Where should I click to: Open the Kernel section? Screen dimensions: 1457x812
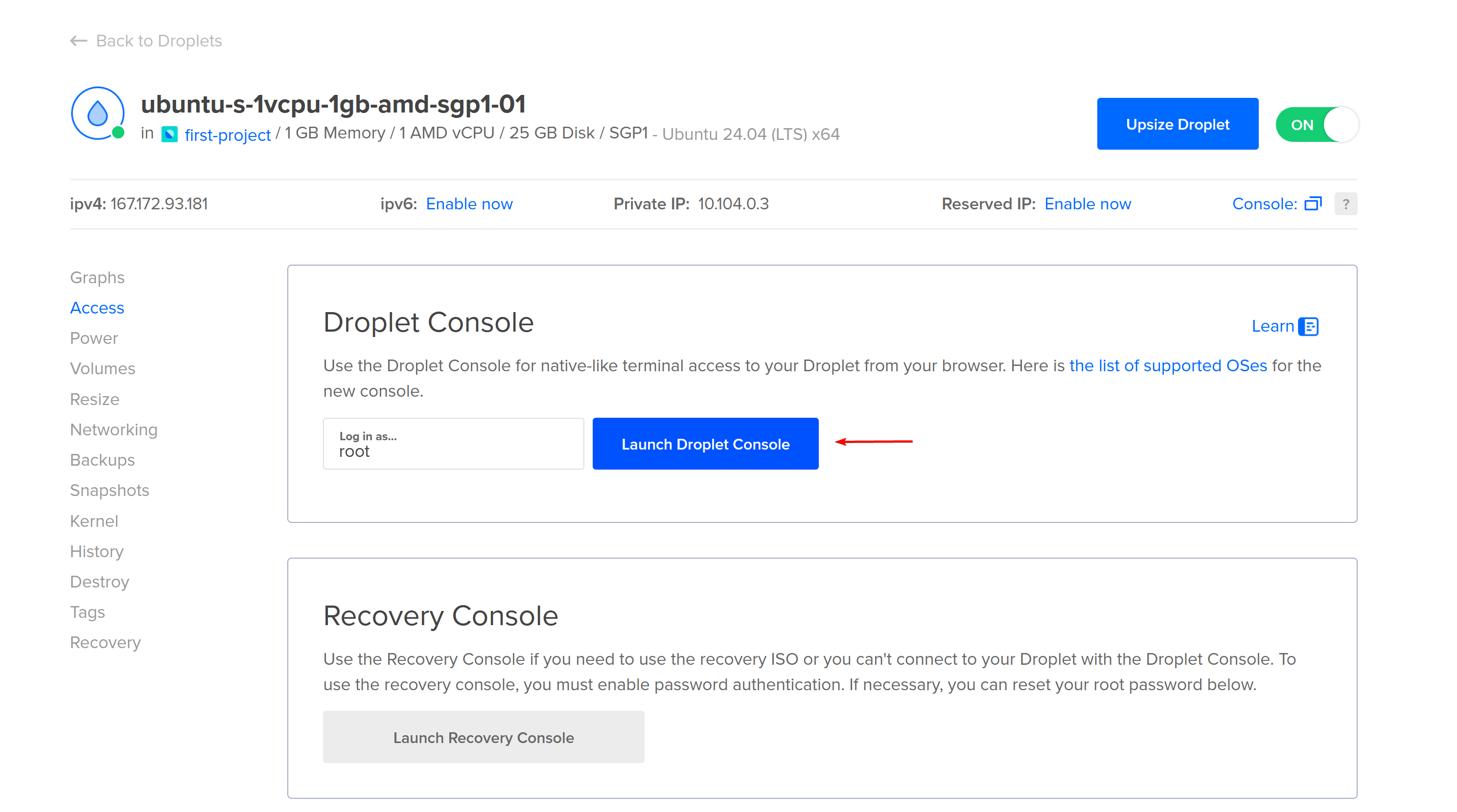94,521
